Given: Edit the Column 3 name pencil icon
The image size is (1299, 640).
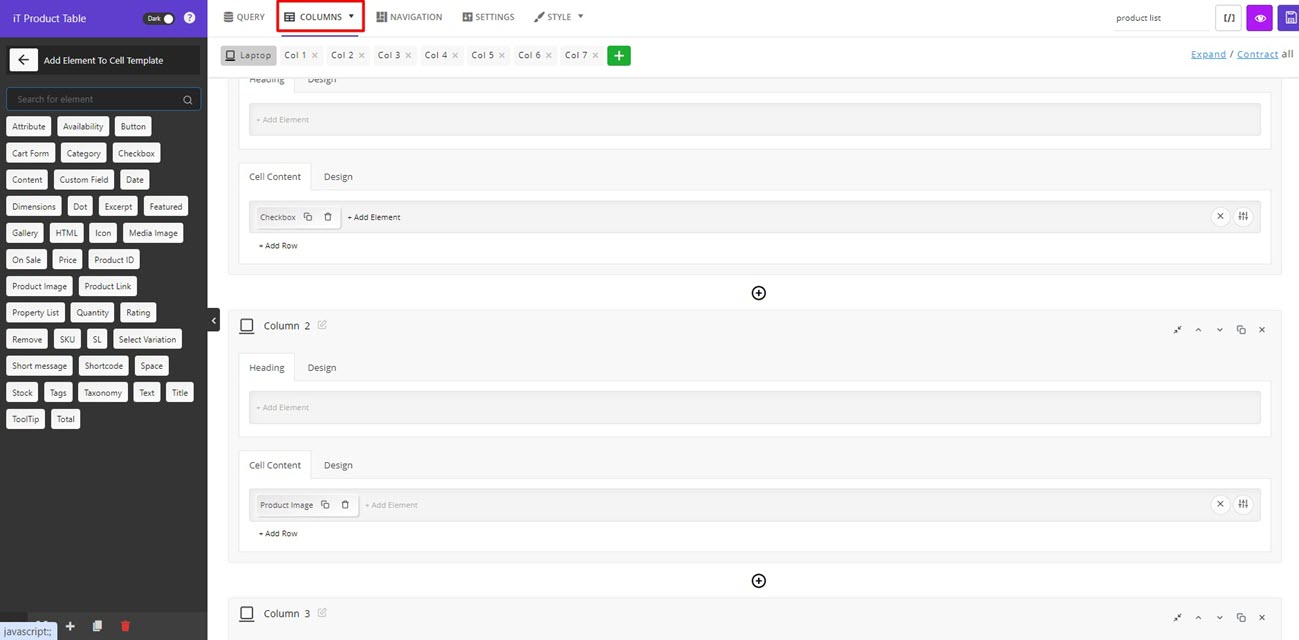Looking at the screenshot, I should coord(322,613).
